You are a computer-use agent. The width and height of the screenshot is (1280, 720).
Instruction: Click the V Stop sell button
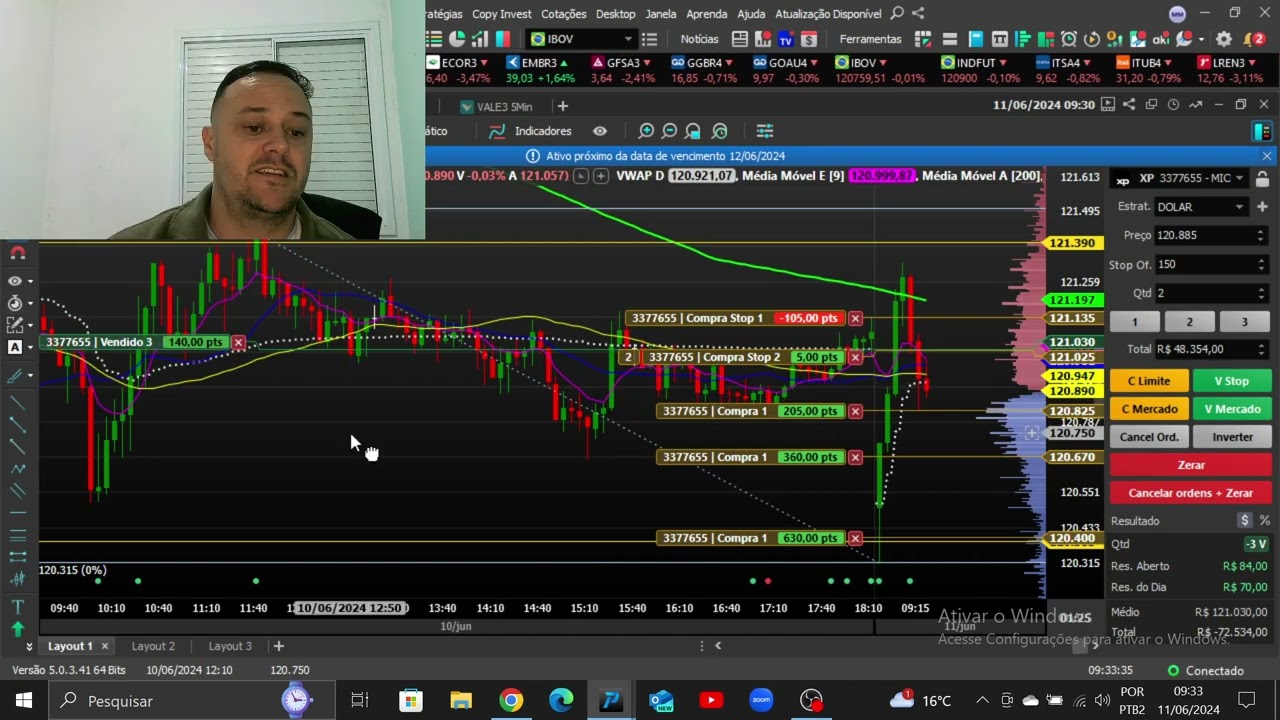(x=1231, y=381)
